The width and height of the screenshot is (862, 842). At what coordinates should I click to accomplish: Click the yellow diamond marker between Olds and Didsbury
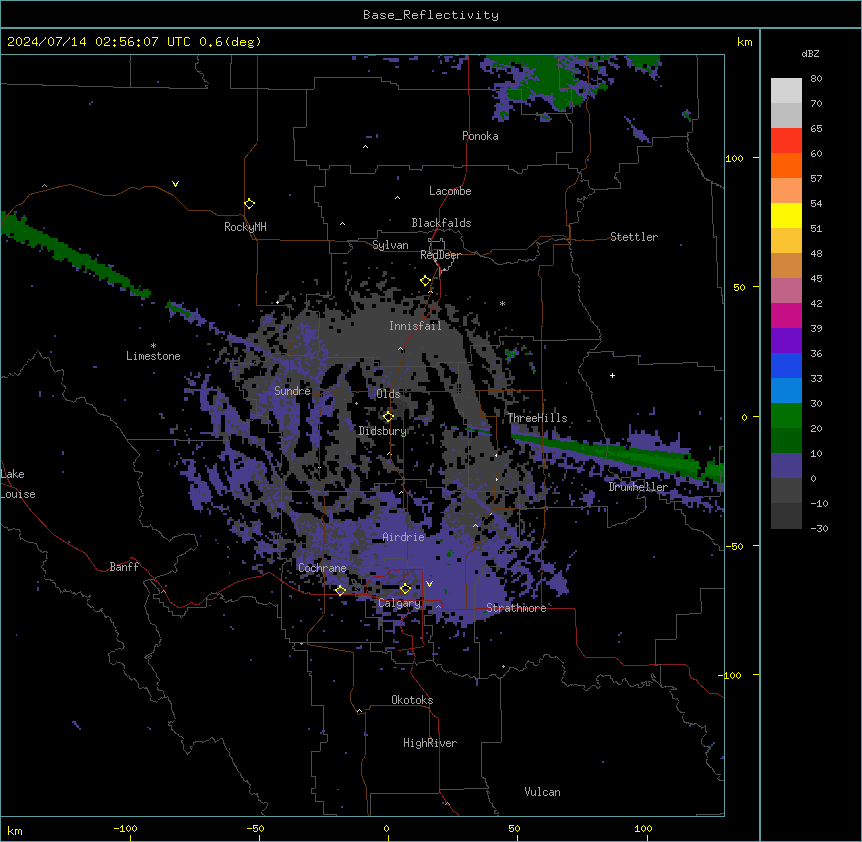pos(388,417)
